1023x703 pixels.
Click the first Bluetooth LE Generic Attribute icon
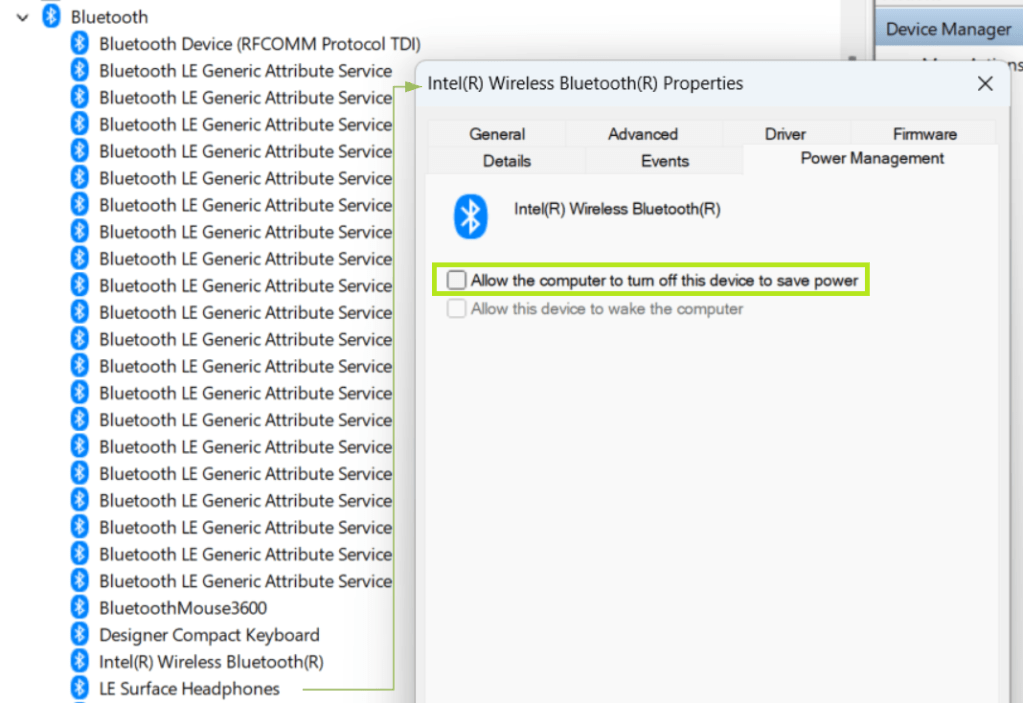click(80, 71)
